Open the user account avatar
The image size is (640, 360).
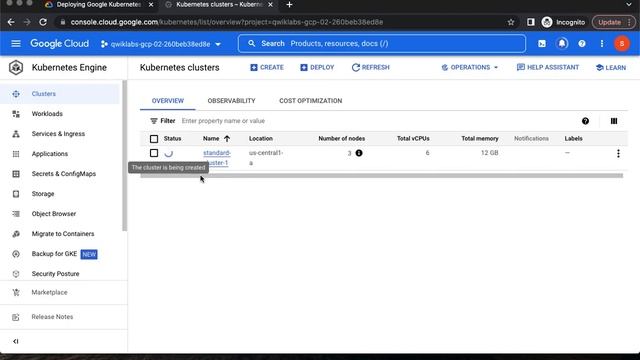[x=622, y=44]
